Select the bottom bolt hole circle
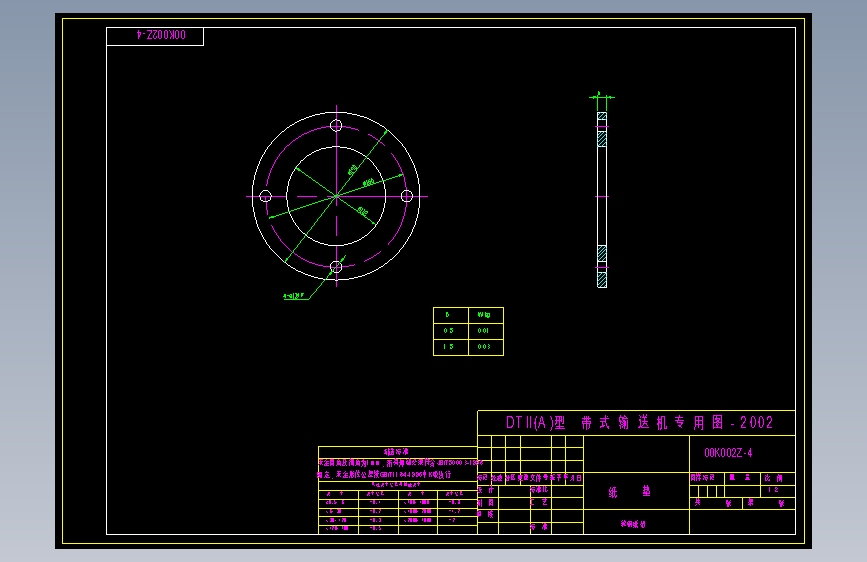Viewport: 867px width, 562px height. pos(336,267)
